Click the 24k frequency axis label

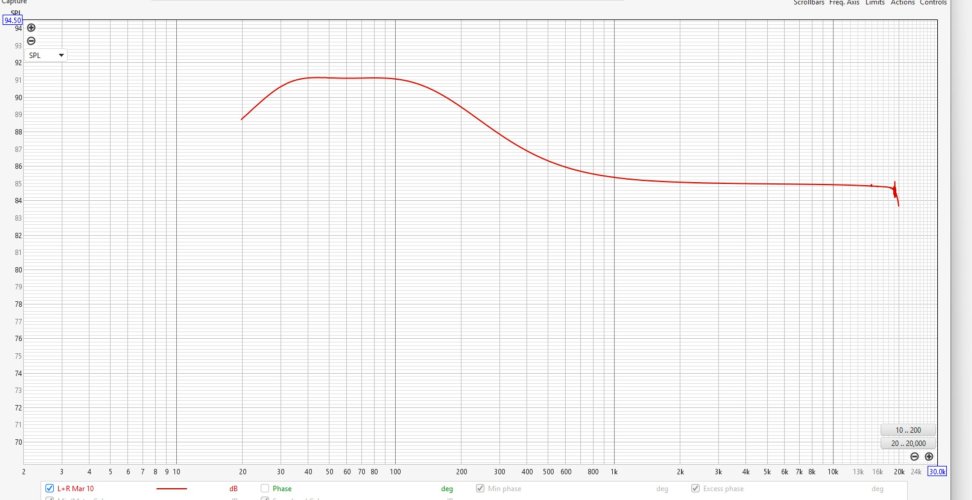[916, 472]
